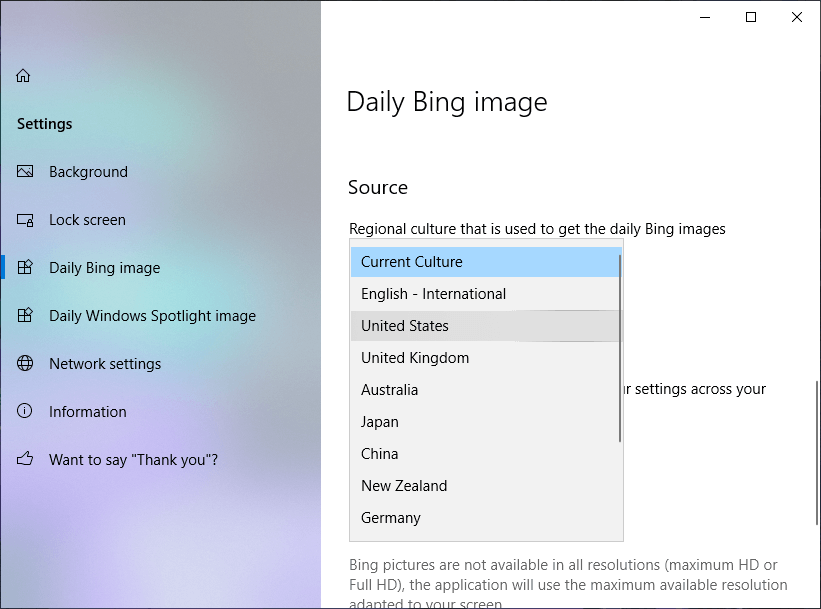Open the Lock screen settings page

(x=87, y=220)
